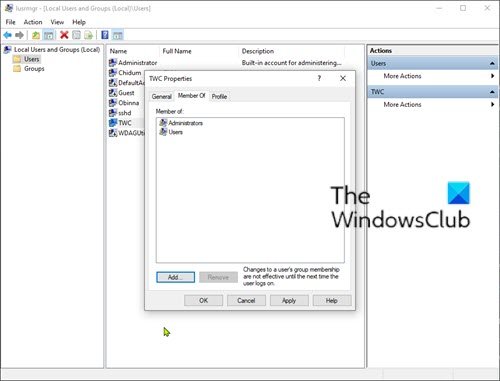
Task: Sort by the Description column header
Action: [258, 51]
